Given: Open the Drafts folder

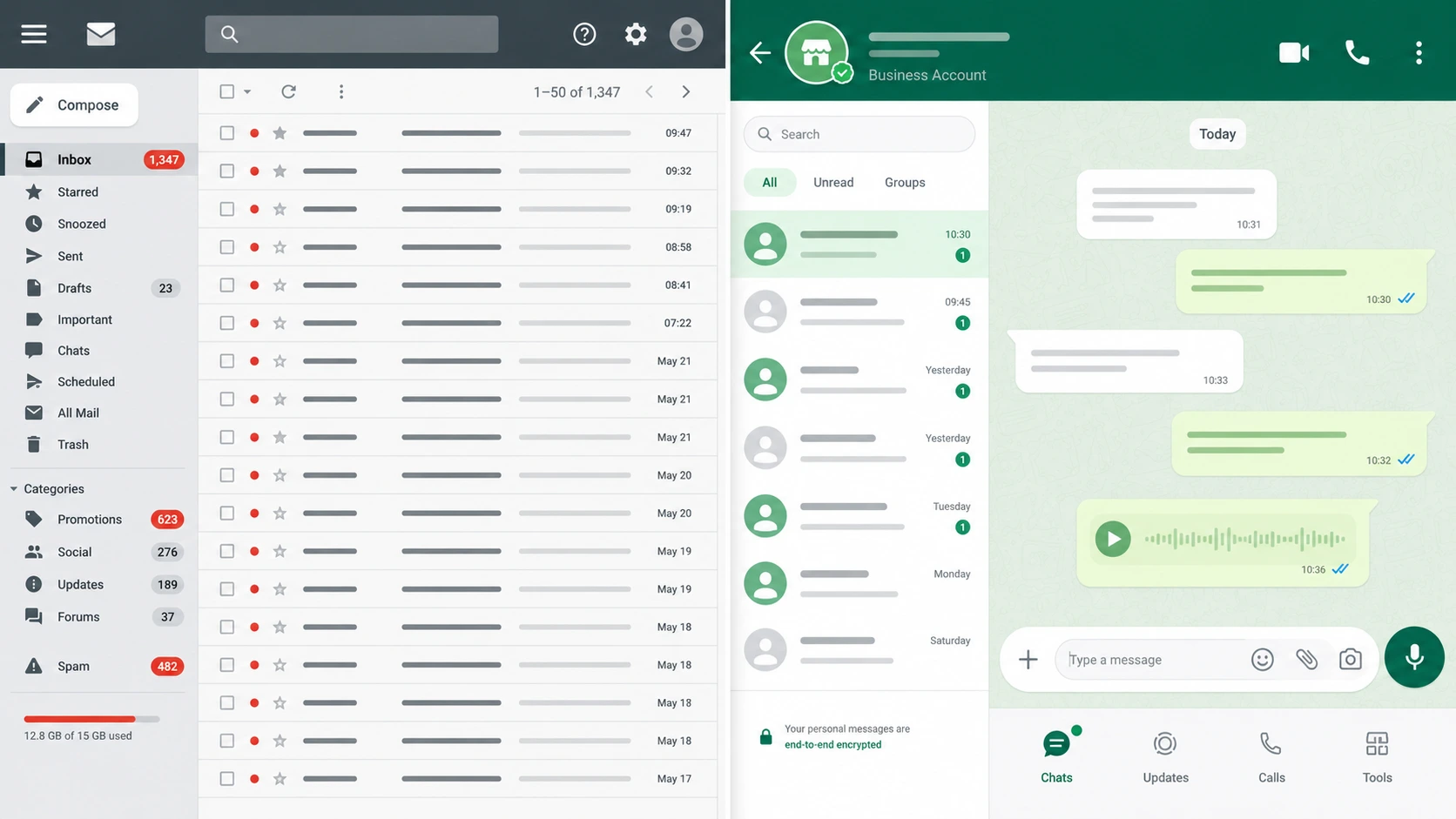Looking at the screenshot, I should click(99, 288).
